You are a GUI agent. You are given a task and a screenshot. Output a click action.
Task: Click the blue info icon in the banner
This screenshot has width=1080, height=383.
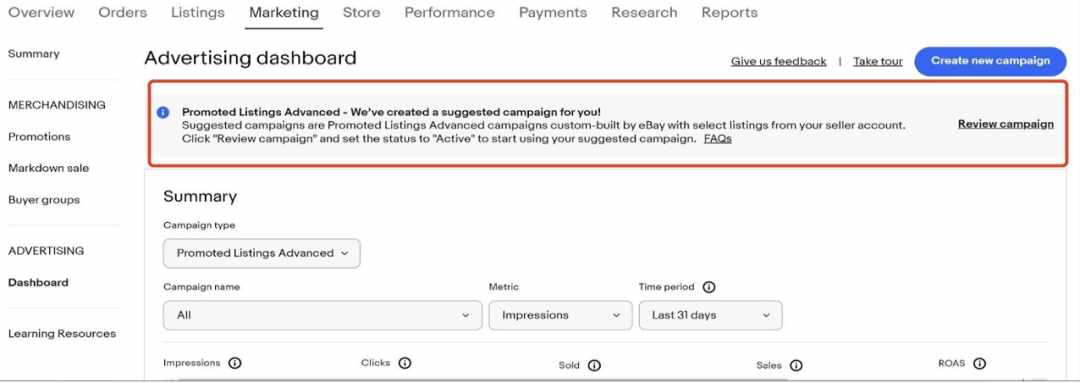[x=163, y=112]
